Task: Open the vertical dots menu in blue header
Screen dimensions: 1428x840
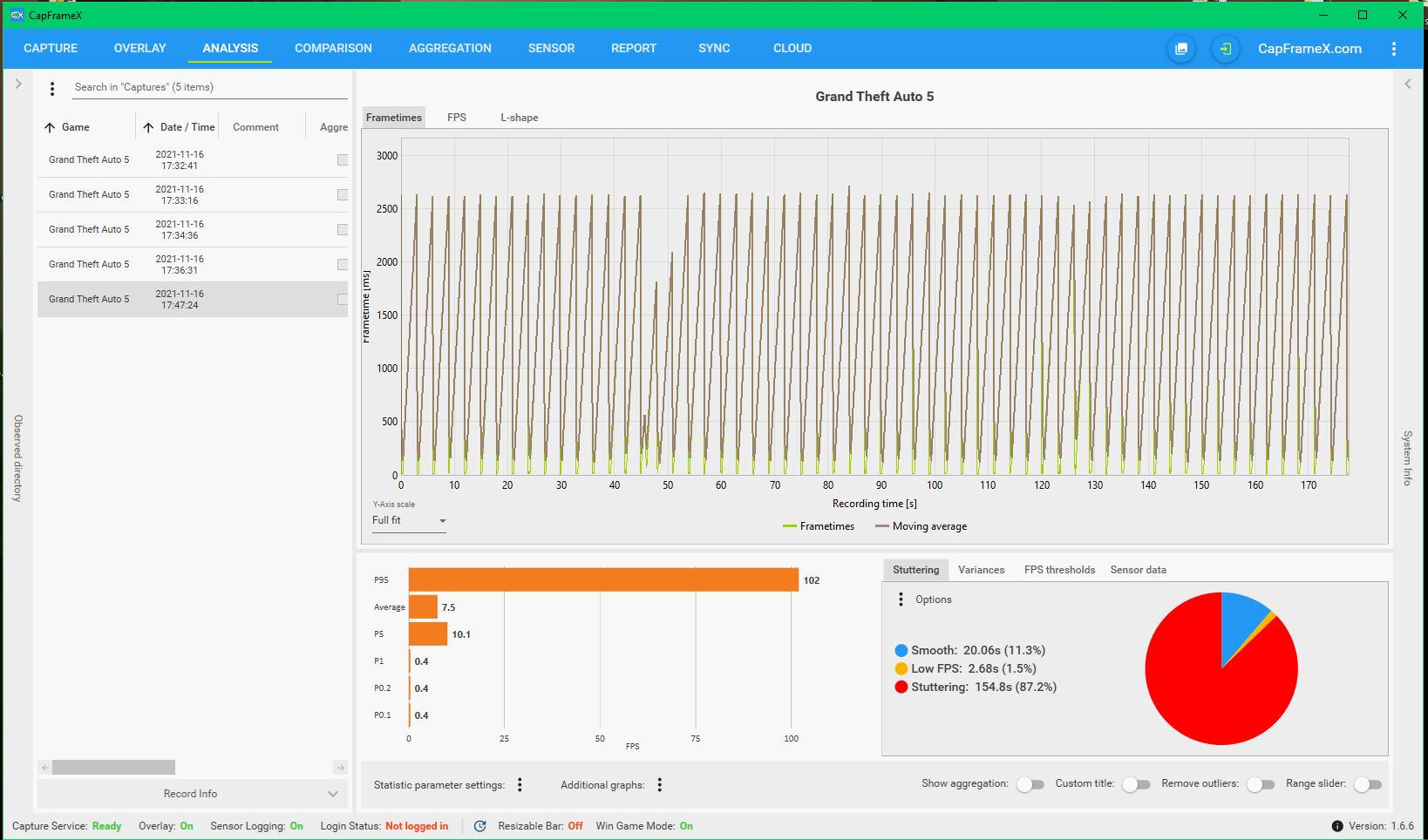Action: click(x=1394, y=49)
